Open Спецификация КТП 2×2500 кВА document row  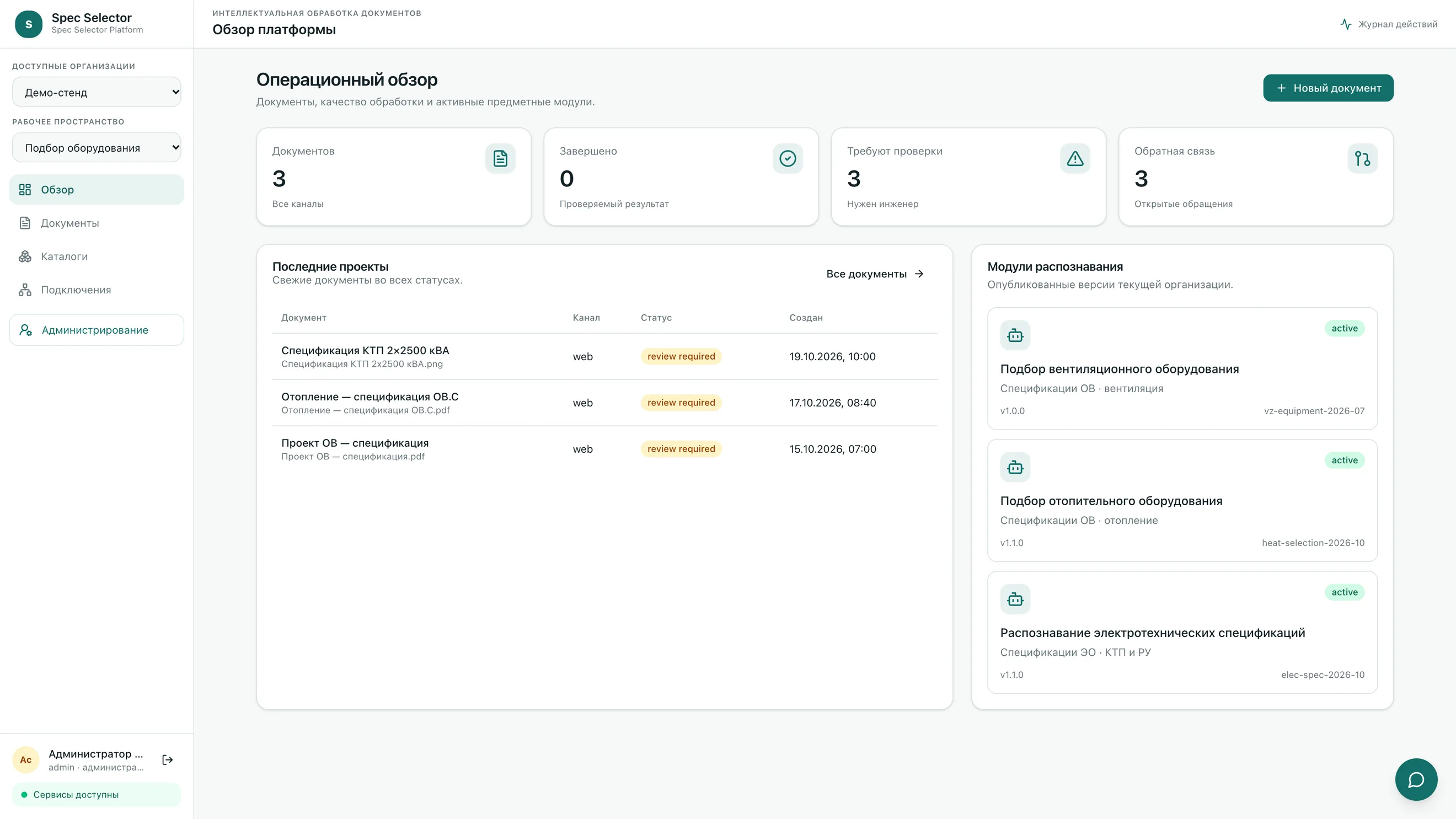605,356
